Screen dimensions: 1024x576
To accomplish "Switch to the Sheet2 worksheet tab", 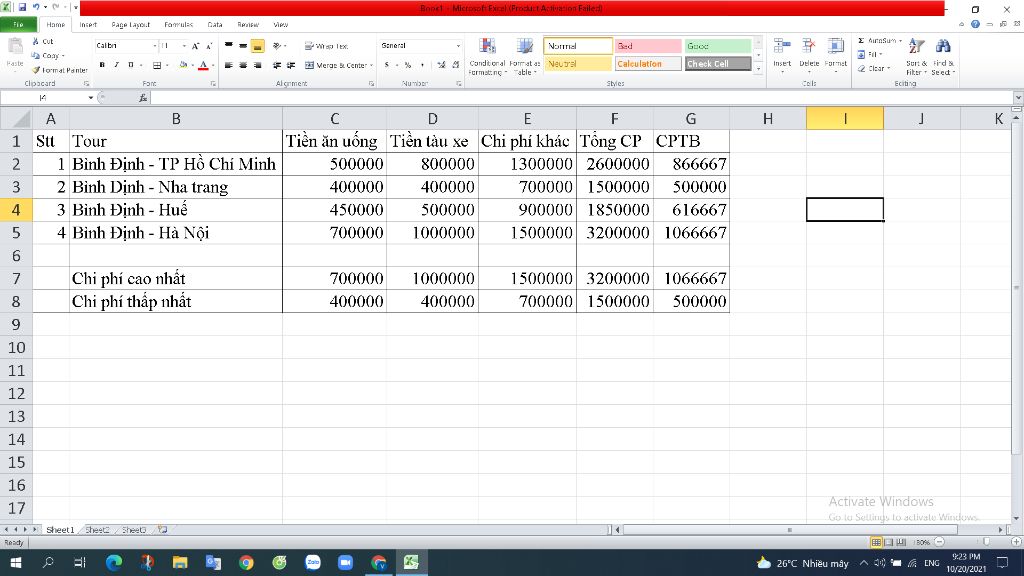I will pyautogui.click(x=97, y=530).
